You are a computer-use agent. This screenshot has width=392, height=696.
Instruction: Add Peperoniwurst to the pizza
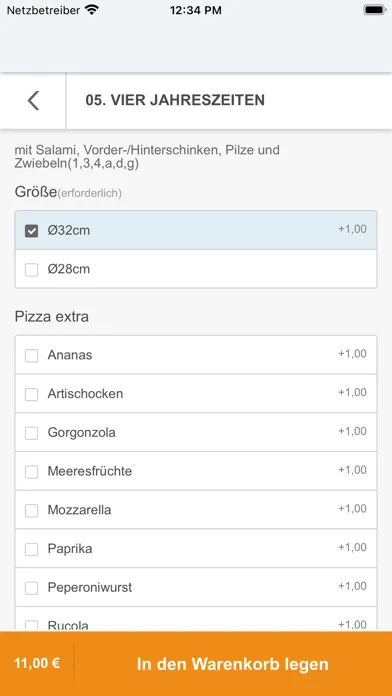tap(31, 588)
